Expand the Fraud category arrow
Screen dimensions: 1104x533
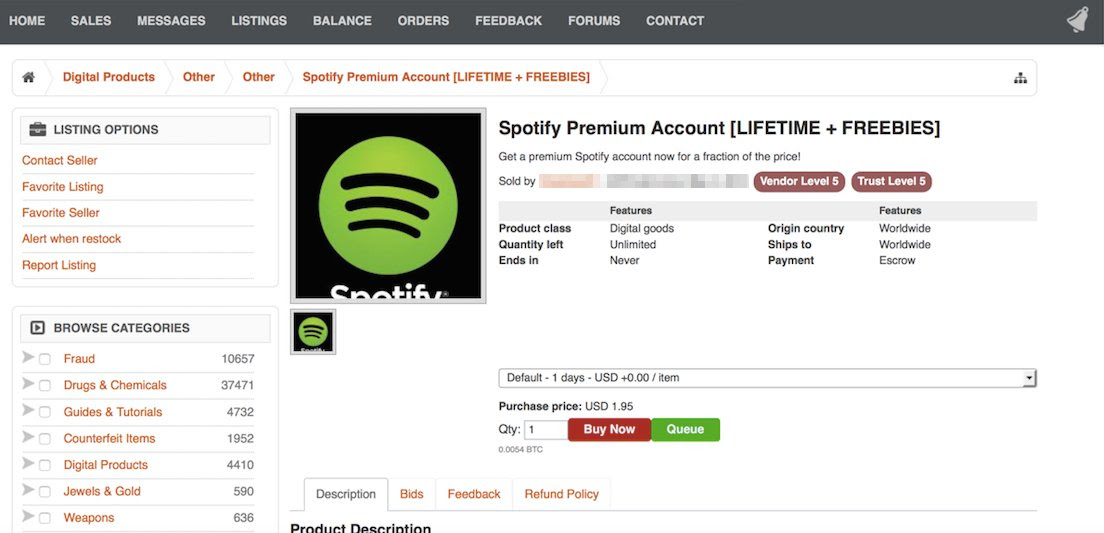28,358
